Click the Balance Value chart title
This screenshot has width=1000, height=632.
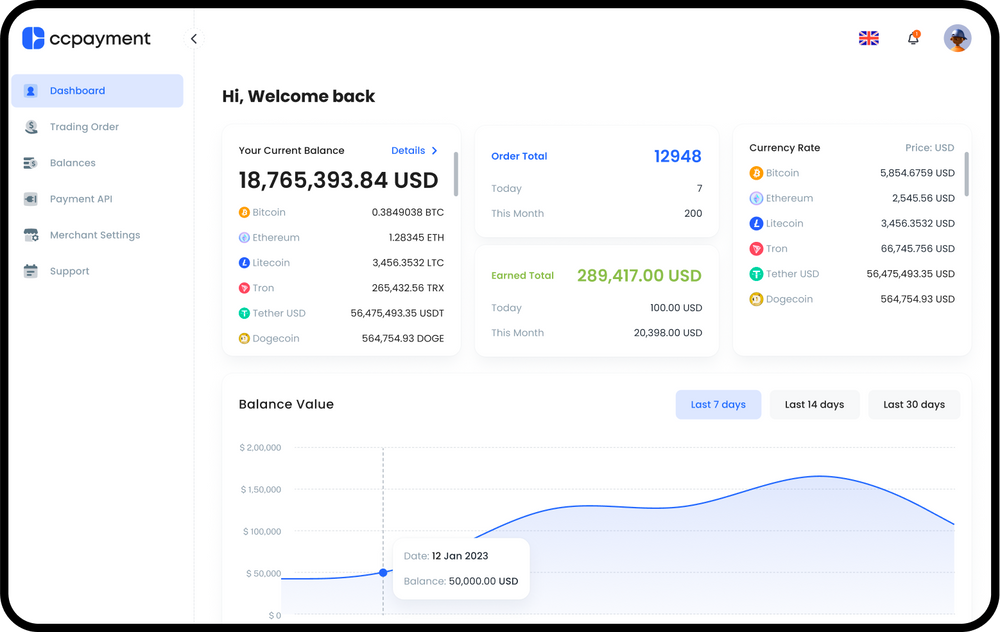click(x=286, y=404)
